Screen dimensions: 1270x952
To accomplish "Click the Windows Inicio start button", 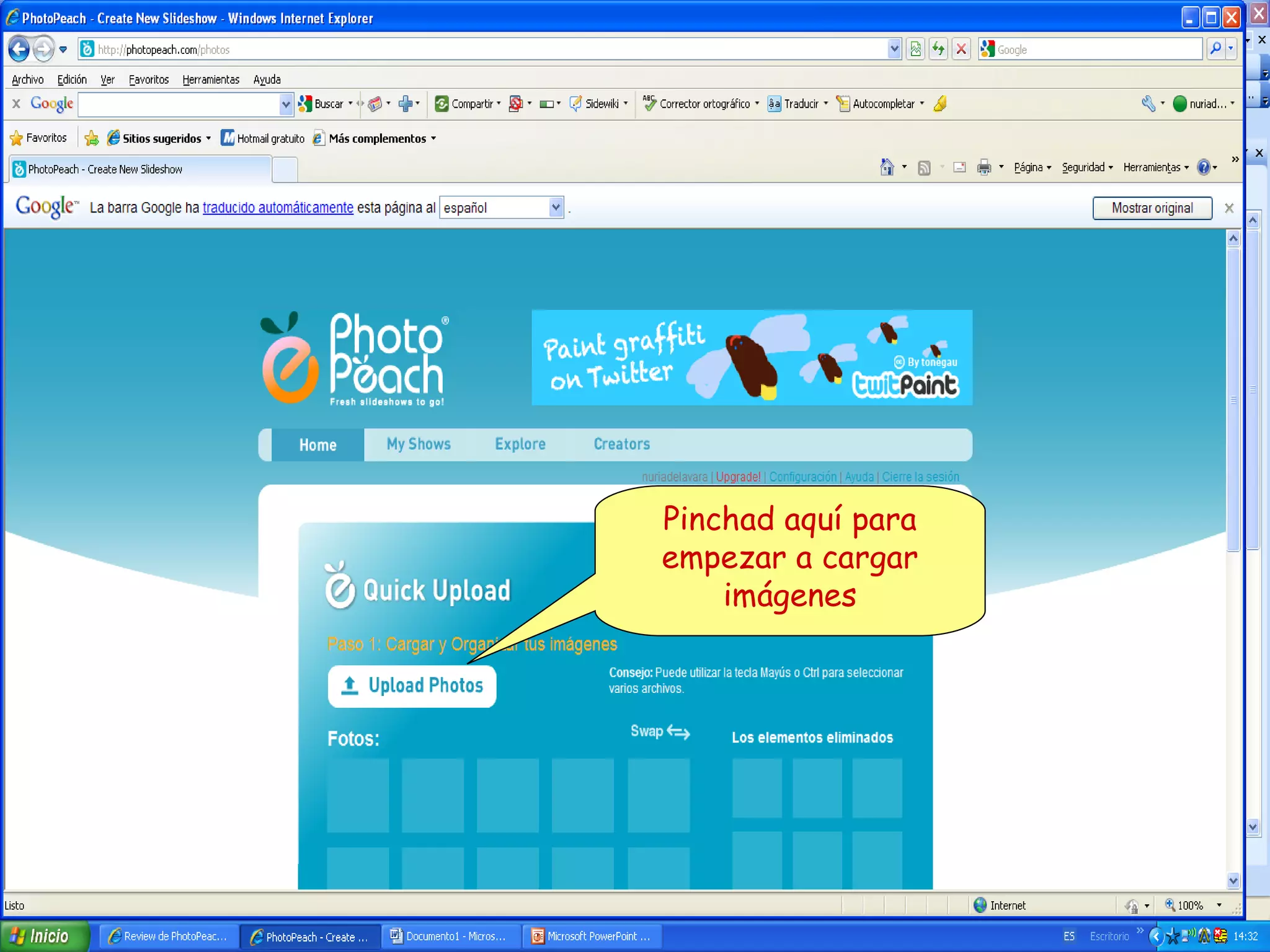I will tap(45, 936).
